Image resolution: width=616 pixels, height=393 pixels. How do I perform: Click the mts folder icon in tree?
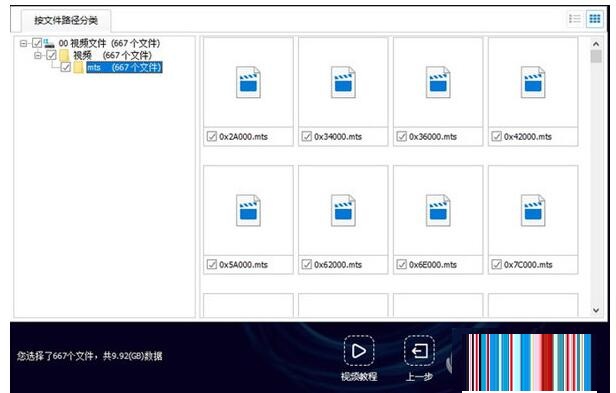tap(79, 67)
